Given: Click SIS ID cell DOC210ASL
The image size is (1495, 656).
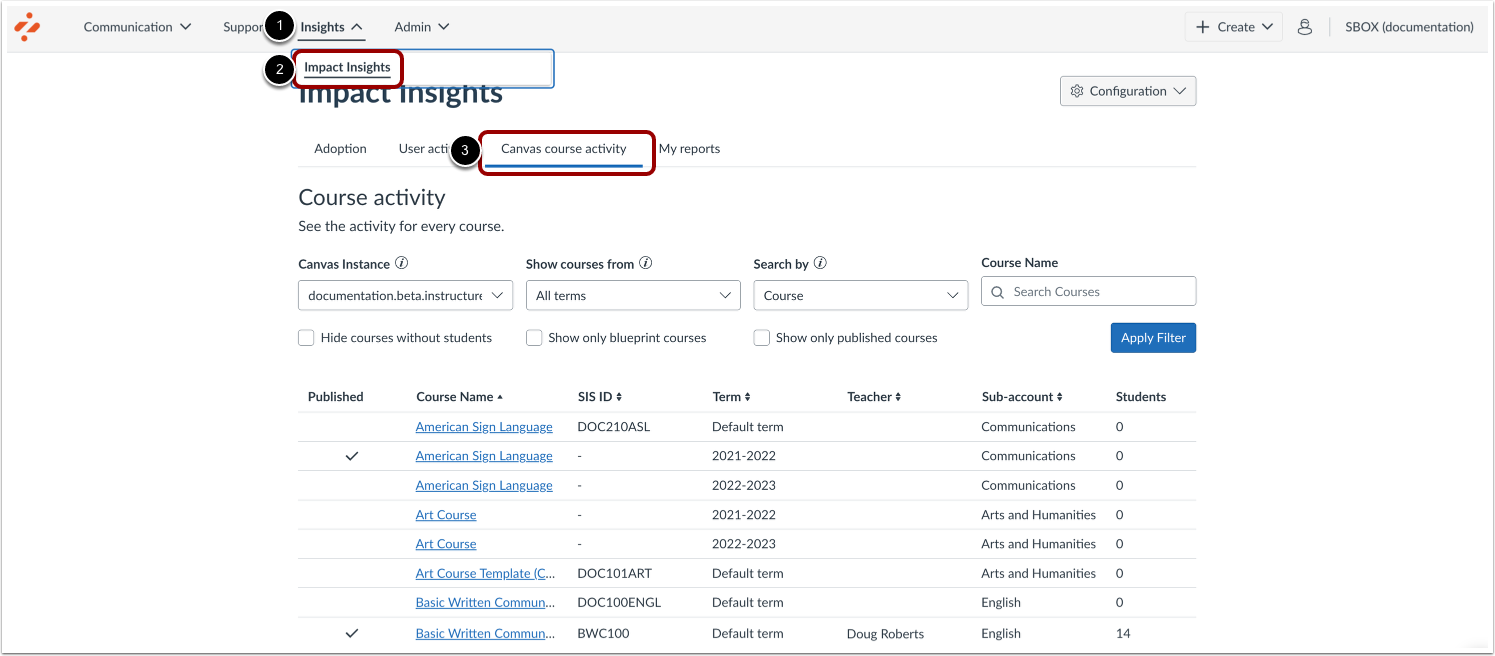Looking at the screenshot, I should click(613, 427).
